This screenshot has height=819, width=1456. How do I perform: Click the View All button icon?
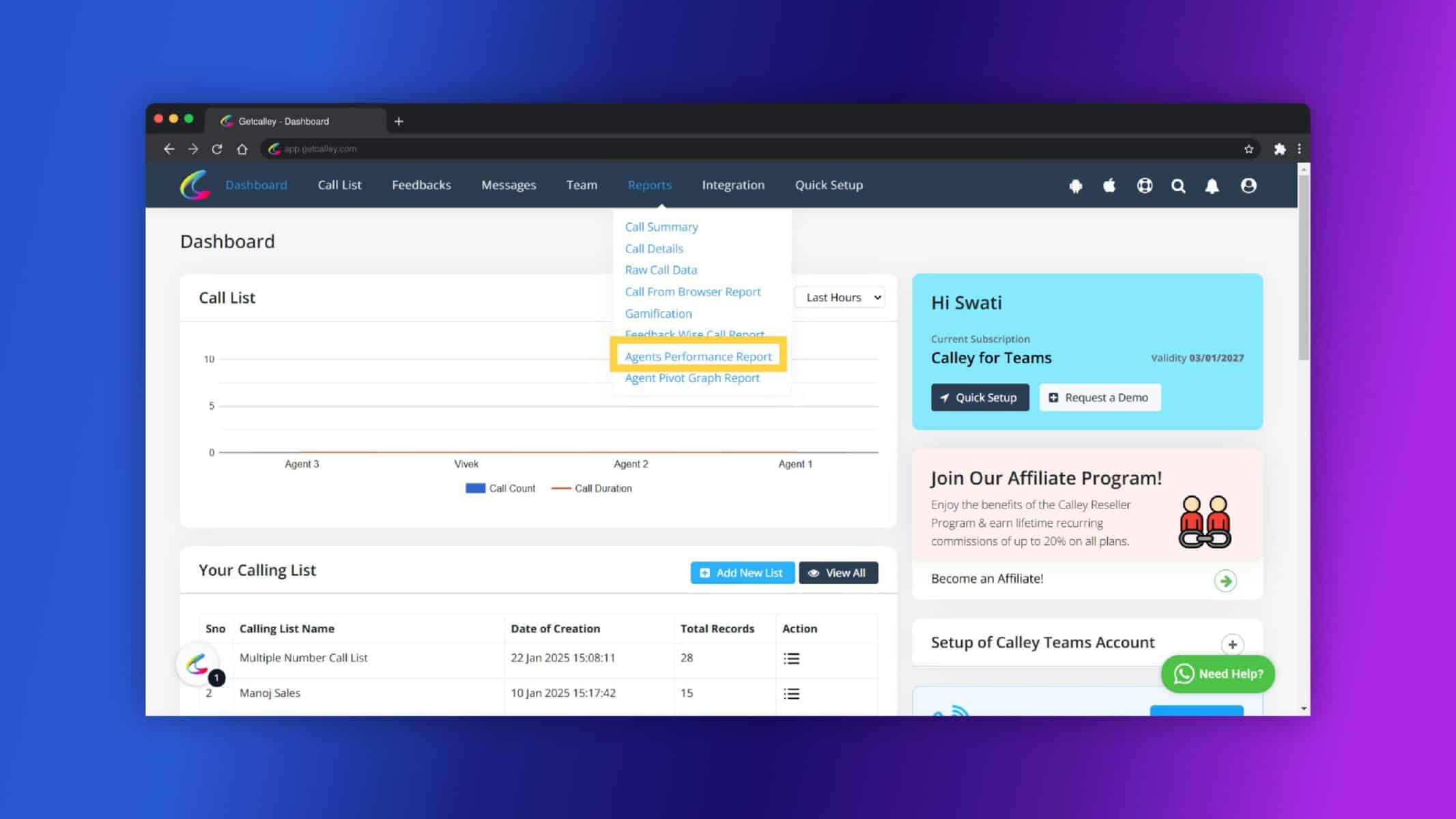coord(815,572)
